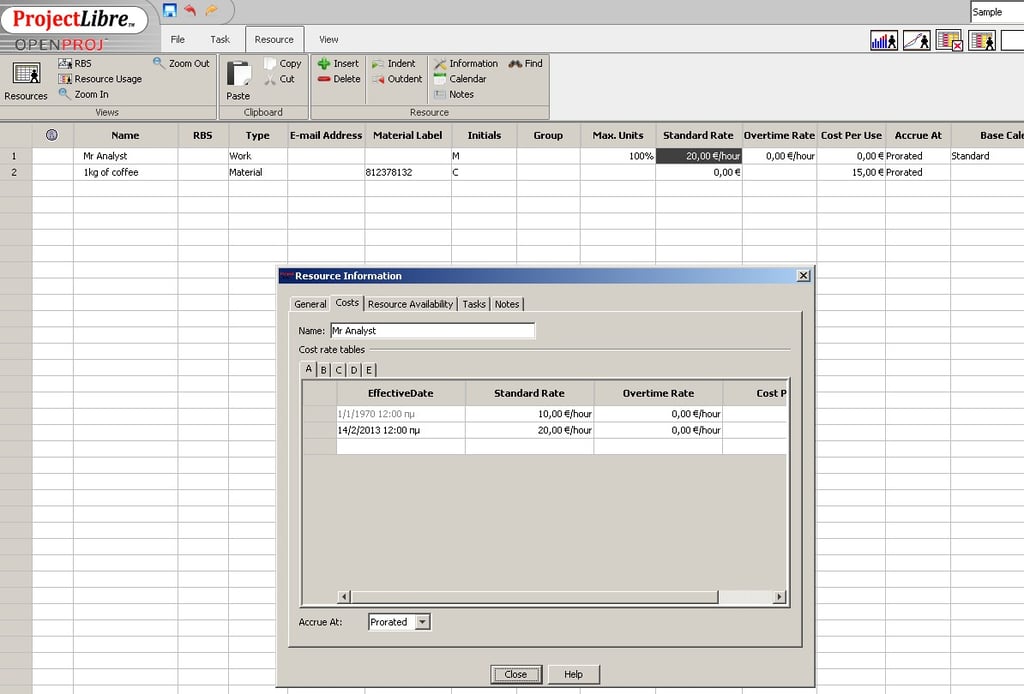Insert a new resource row
The width and height of the screenshot is (1024, 694).
click(x=338, y=63)
